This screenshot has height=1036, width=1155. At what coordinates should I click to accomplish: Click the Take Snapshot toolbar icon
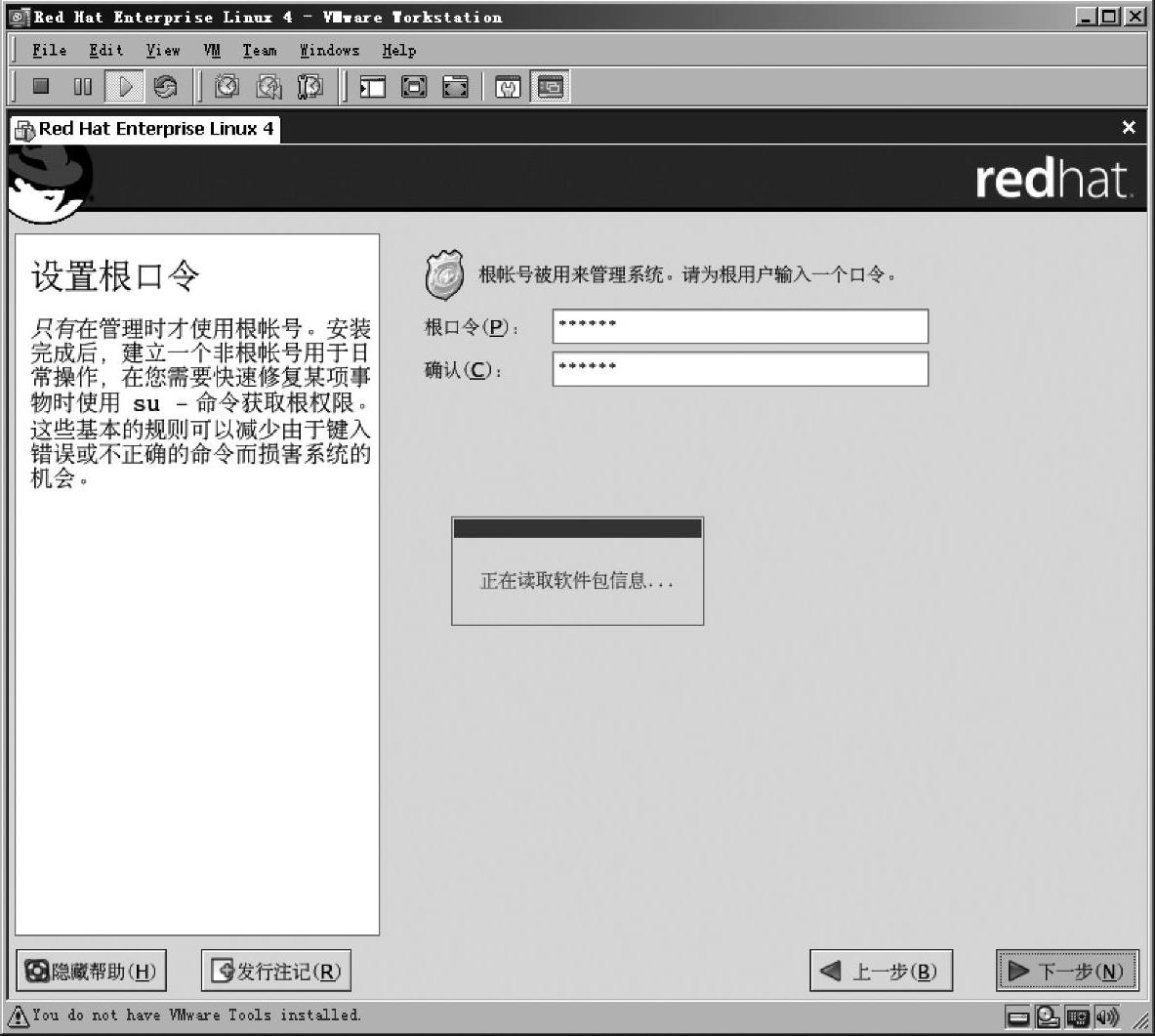pos(227,87)
